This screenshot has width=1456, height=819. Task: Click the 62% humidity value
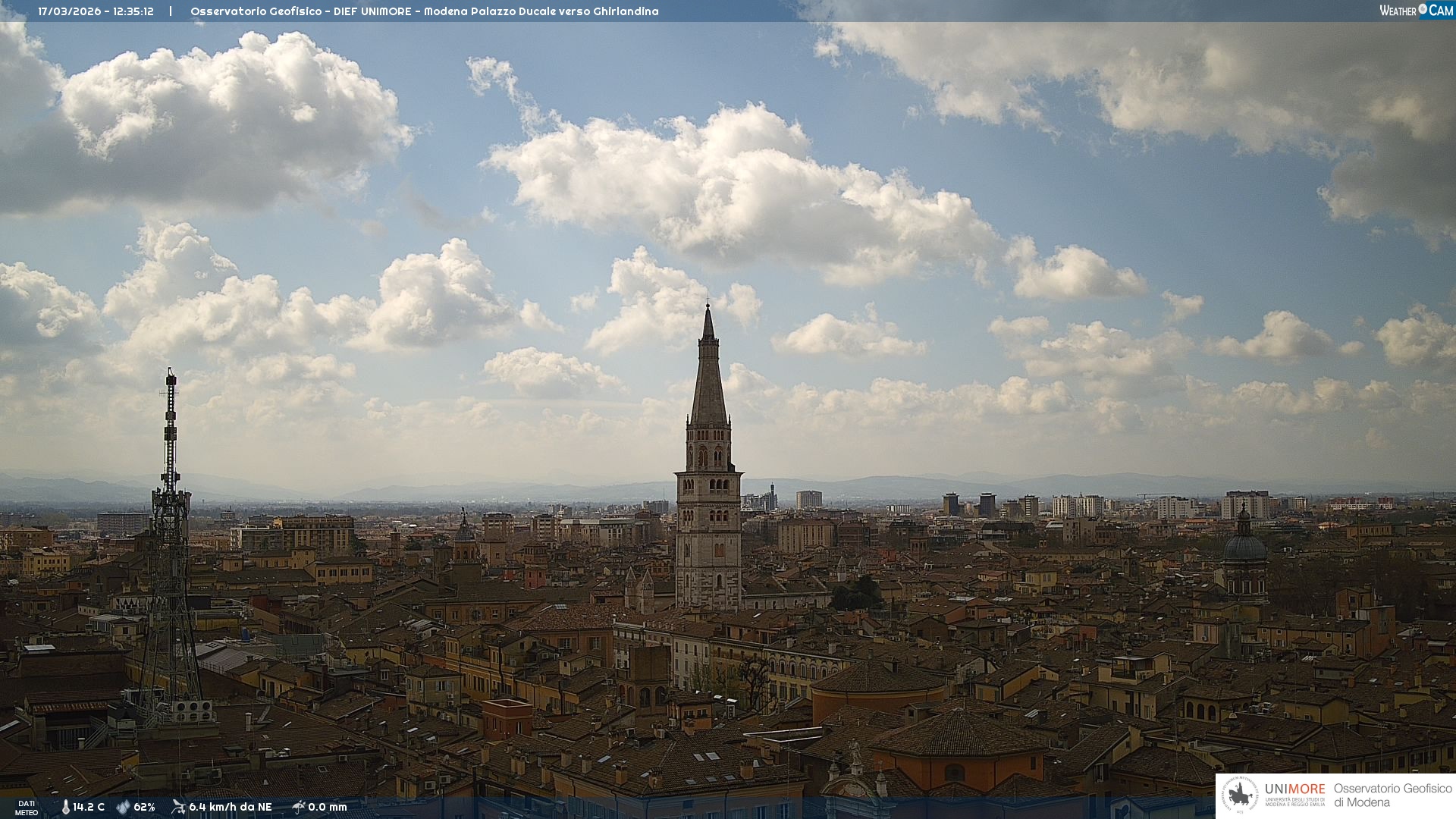[144, 807]
